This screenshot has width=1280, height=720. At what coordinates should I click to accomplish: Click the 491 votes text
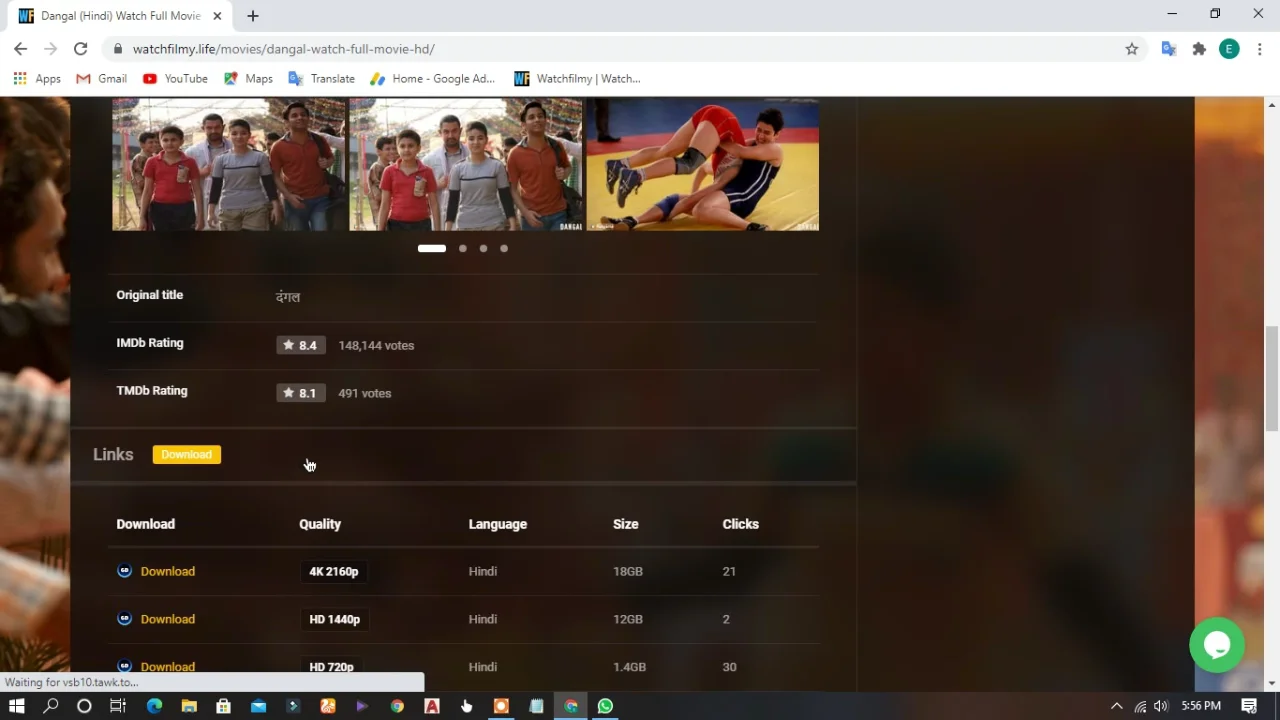click(x=365, y=393)
